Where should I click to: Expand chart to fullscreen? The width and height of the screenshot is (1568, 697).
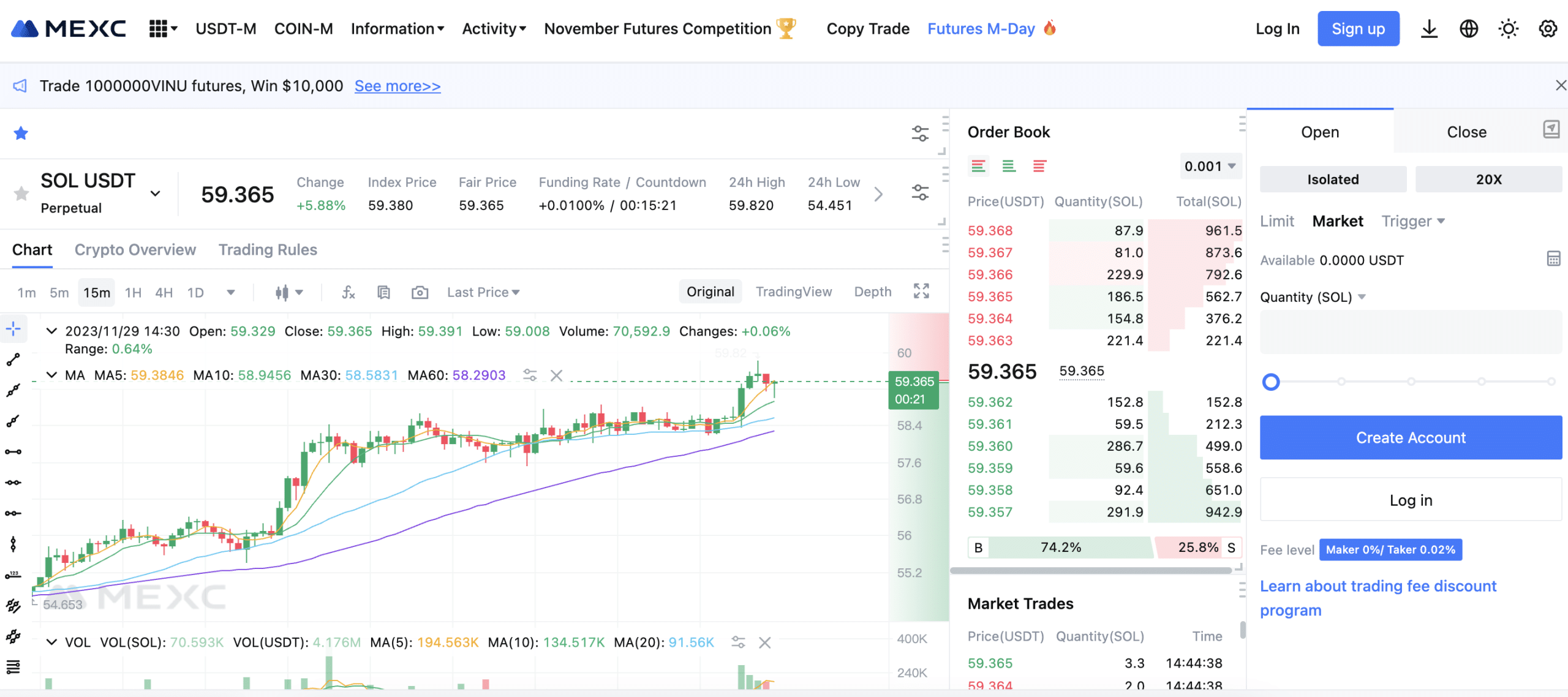[x=921, y=291]
